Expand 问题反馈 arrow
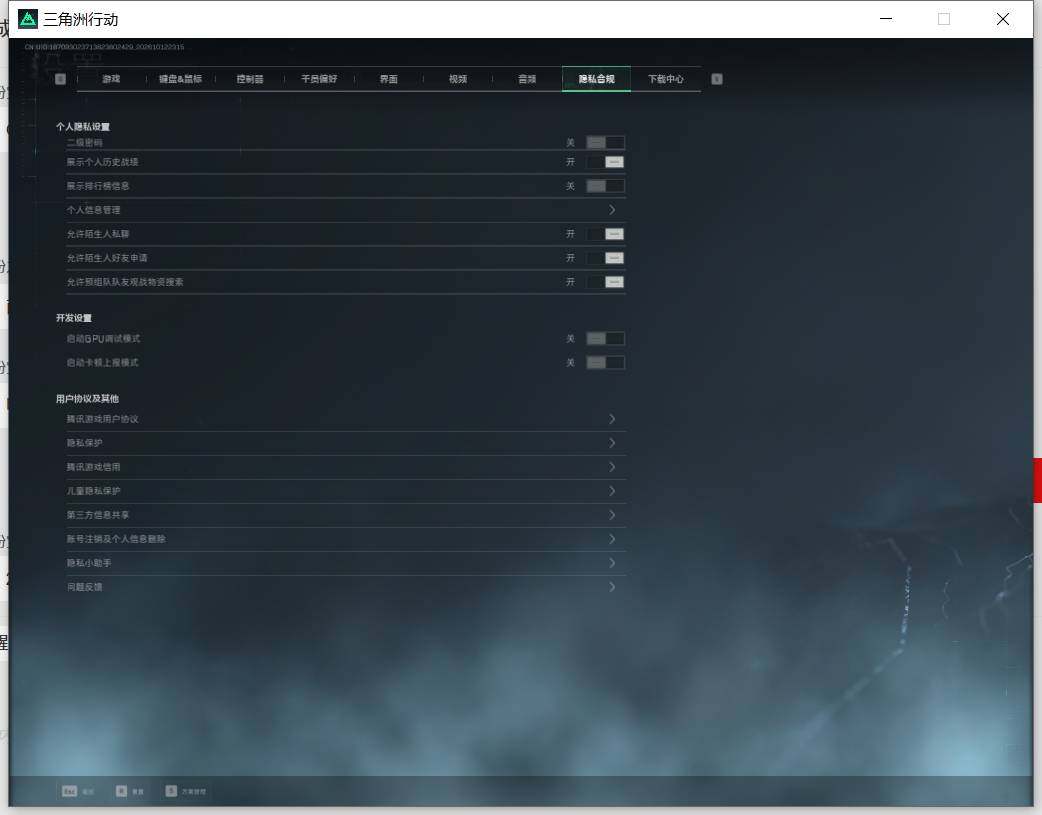Screen dimensions: 1042x815 click(612, 587)
